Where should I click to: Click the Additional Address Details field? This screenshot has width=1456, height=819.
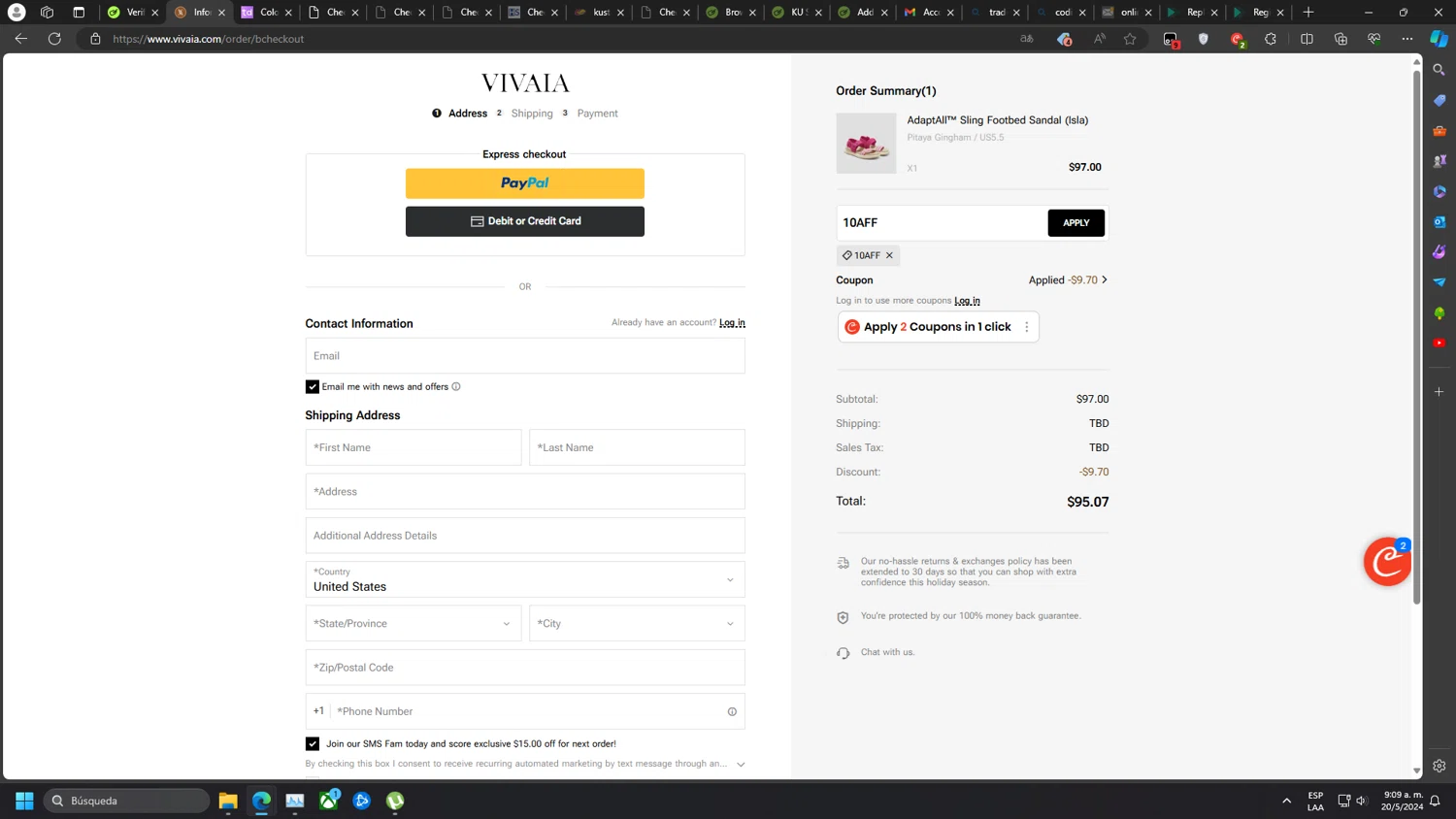(524, 535)
